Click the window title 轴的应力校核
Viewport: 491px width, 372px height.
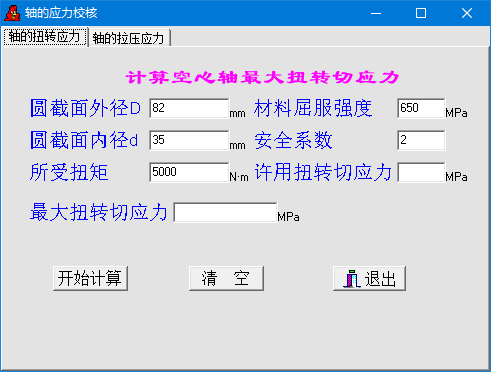tap(61, 13)
